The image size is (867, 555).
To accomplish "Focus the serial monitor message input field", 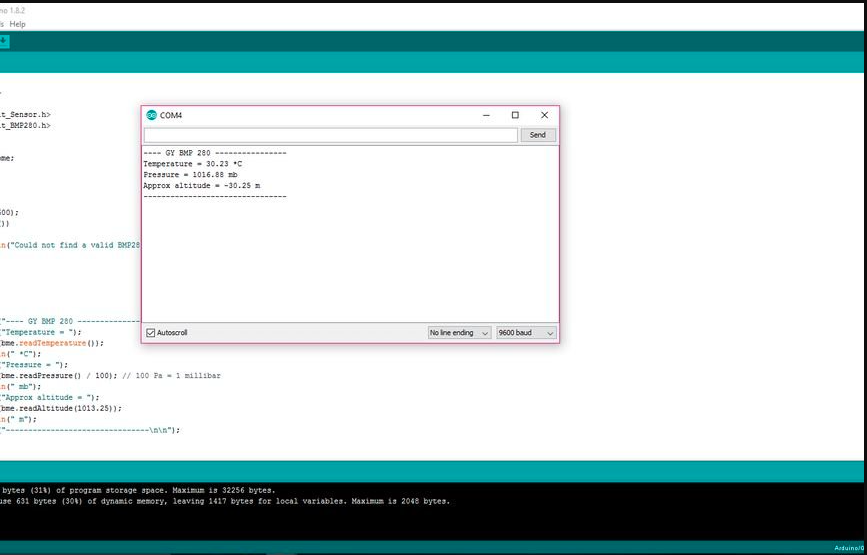I will [330, 135].
